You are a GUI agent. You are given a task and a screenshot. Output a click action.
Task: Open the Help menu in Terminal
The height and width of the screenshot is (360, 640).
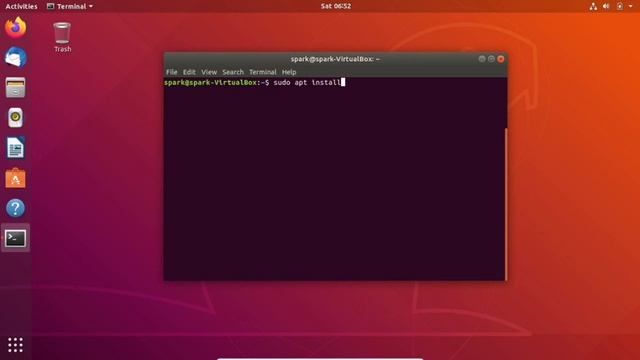coord(289,72)
